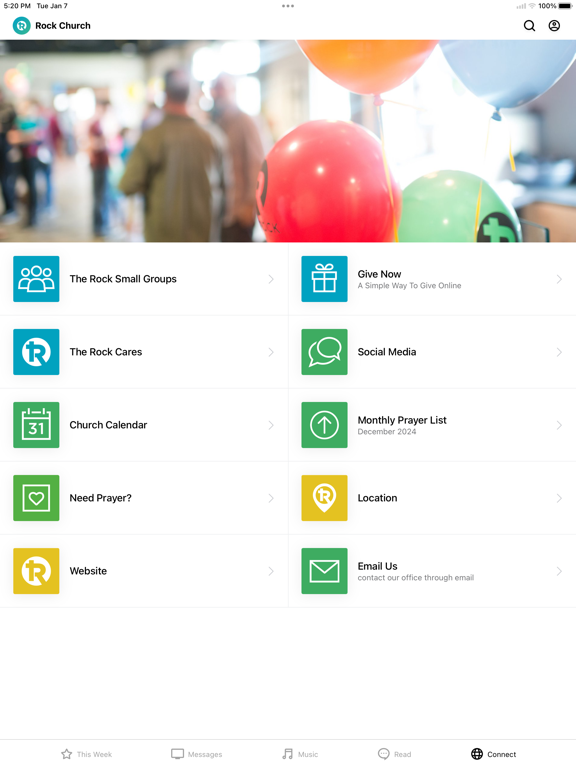
Task: Expand the Social Media chevron
Action: click(559, 352)
